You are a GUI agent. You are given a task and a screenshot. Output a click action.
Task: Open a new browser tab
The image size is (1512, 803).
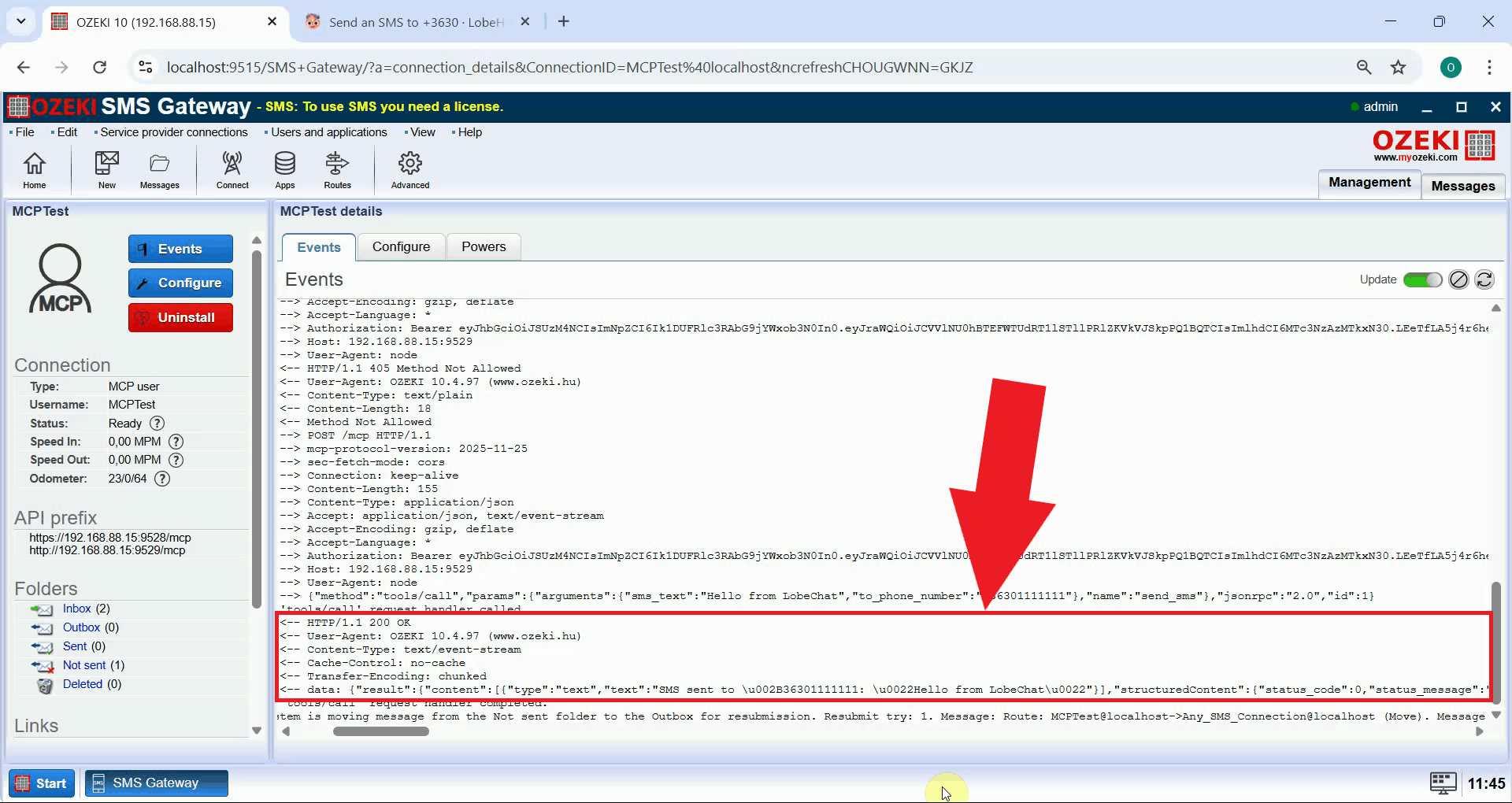coord(564,22)
